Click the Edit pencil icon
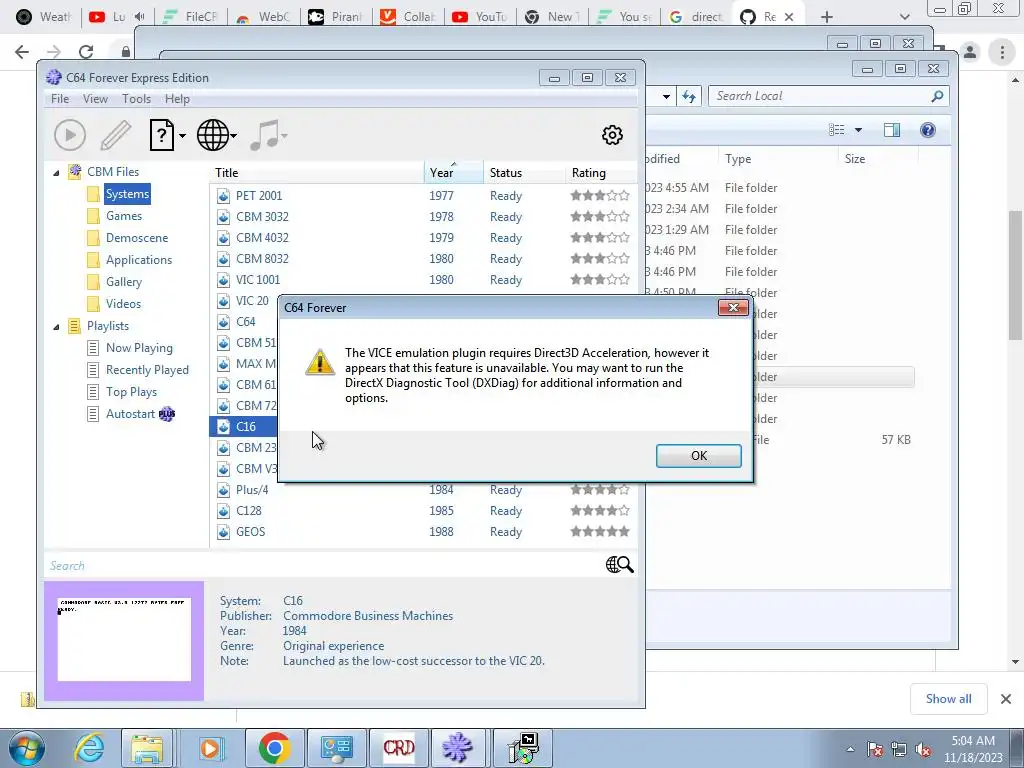 point(116,135)
